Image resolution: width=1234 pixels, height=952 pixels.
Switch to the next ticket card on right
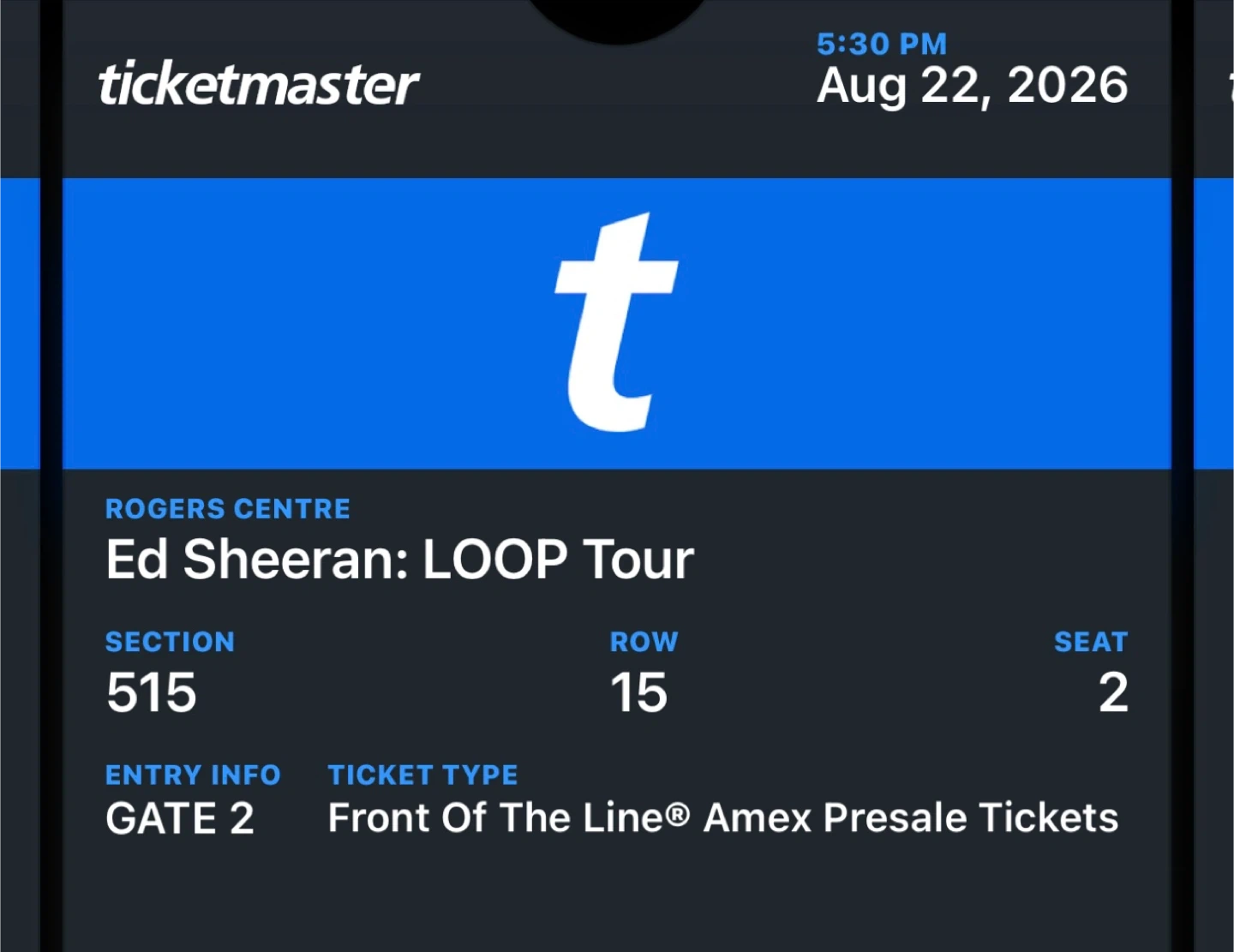pos(1215,428)
